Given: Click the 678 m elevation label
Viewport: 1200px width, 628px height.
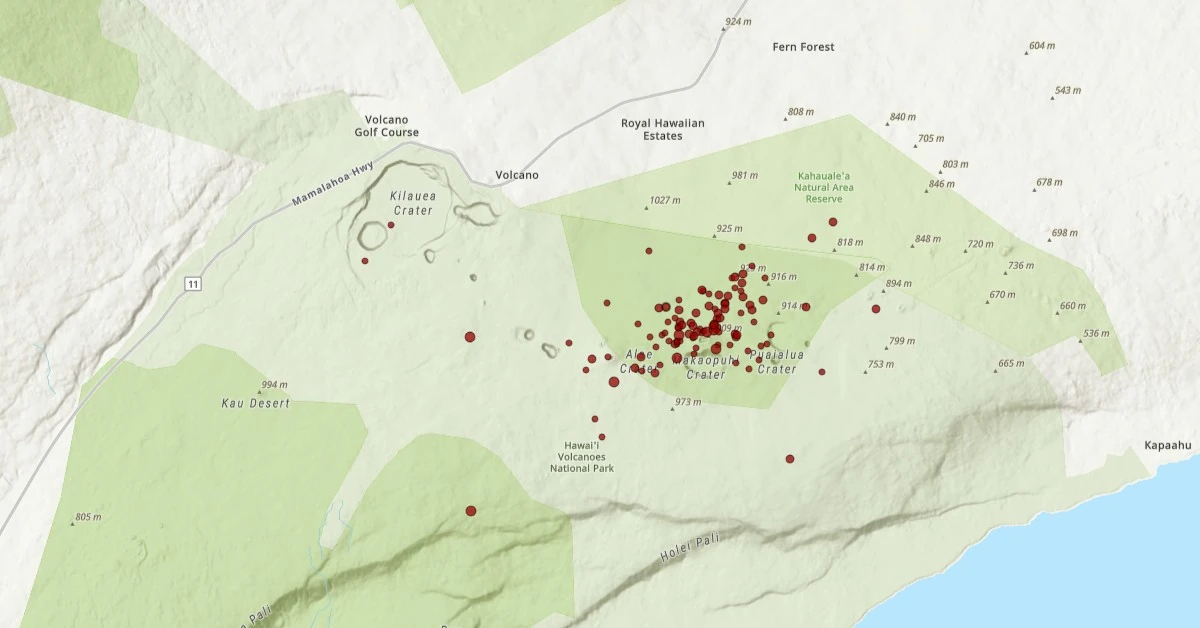Looking at the screenshot, I should pos(1049,183).
